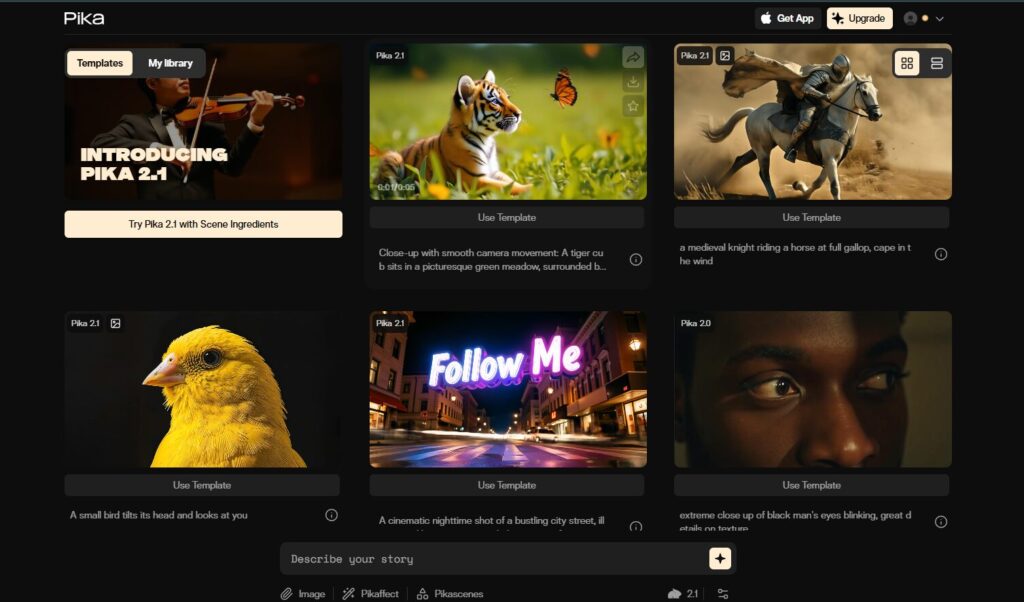
Task: Click the Describe your story input field
Action: [493, 559]
